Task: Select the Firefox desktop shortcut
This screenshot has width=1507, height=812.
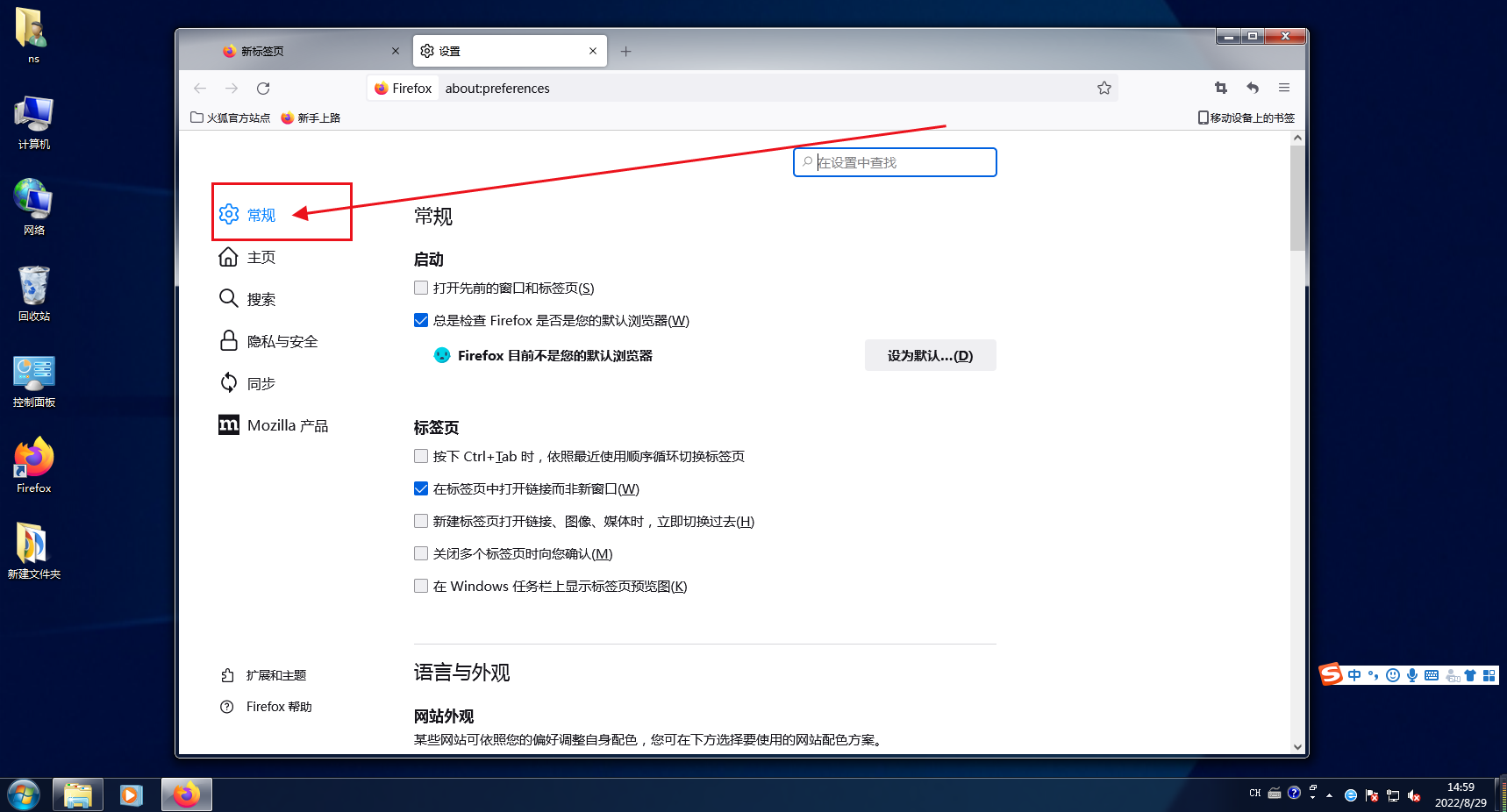Action: tap(34, 466)
